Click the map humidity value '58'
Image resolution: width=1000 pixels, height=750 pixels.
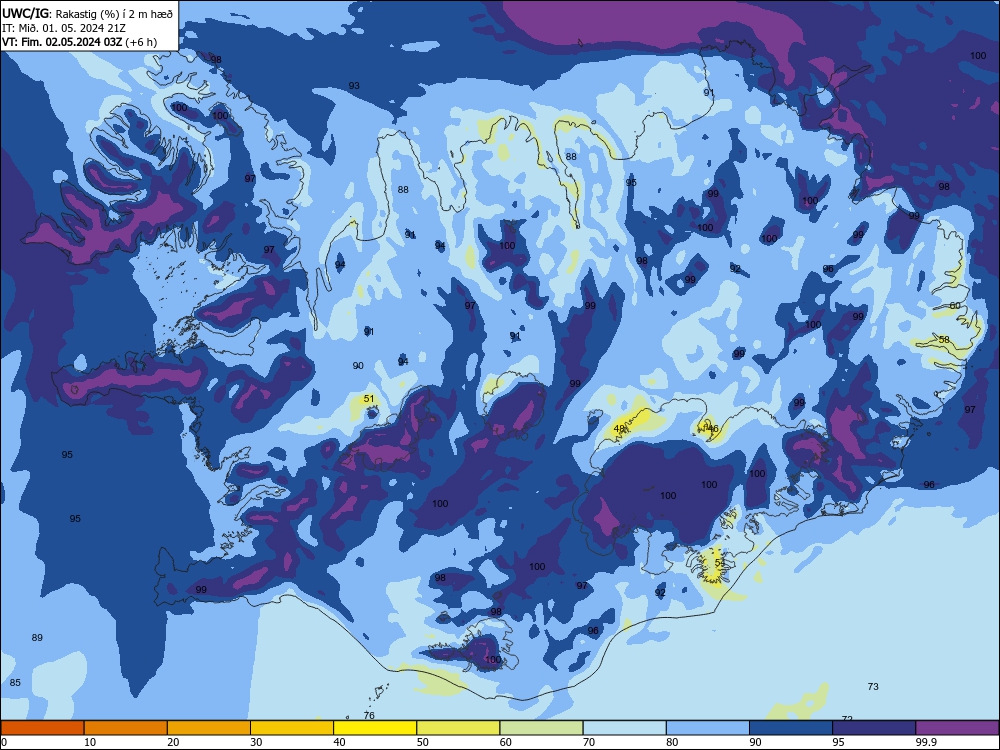(944, 339)
